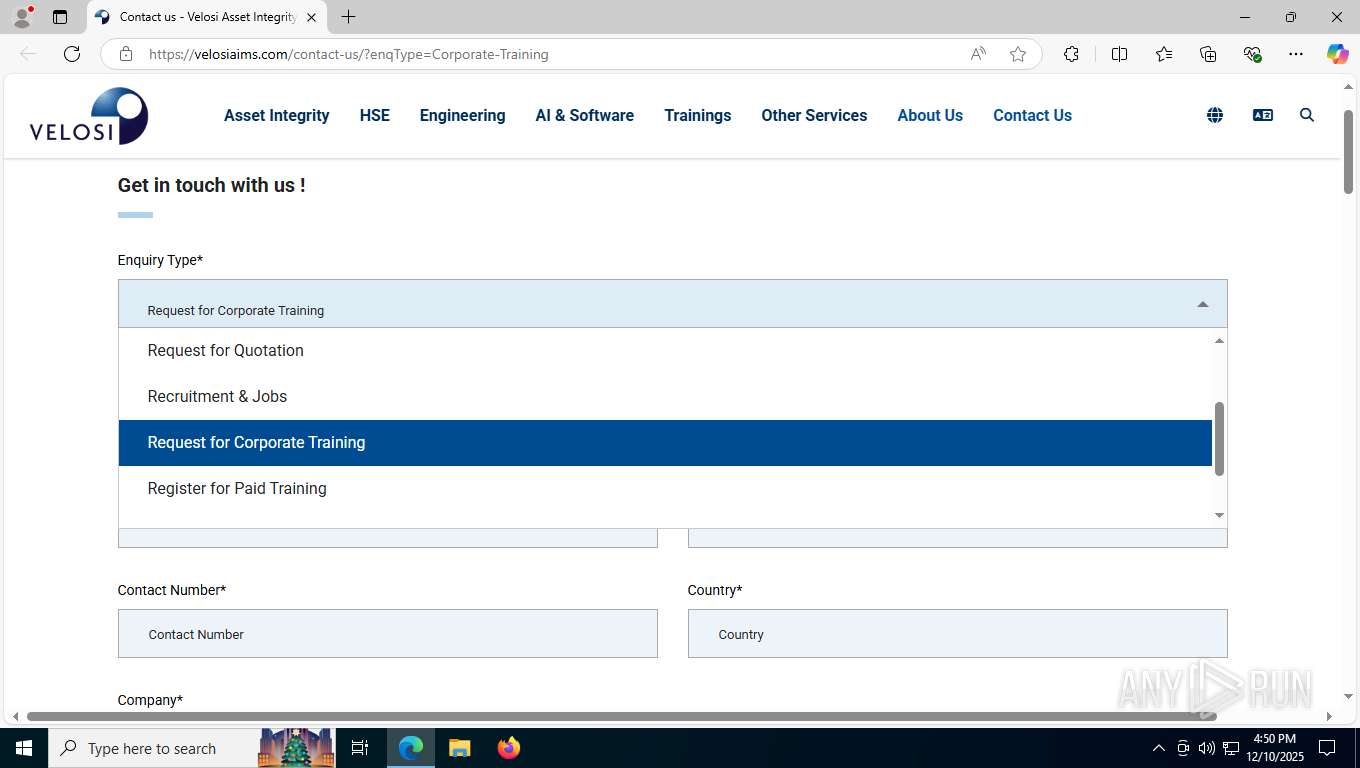This screenshot has width=1360, height=768.
Task: Click the Windows Start button
Action: tap(23, 748)
